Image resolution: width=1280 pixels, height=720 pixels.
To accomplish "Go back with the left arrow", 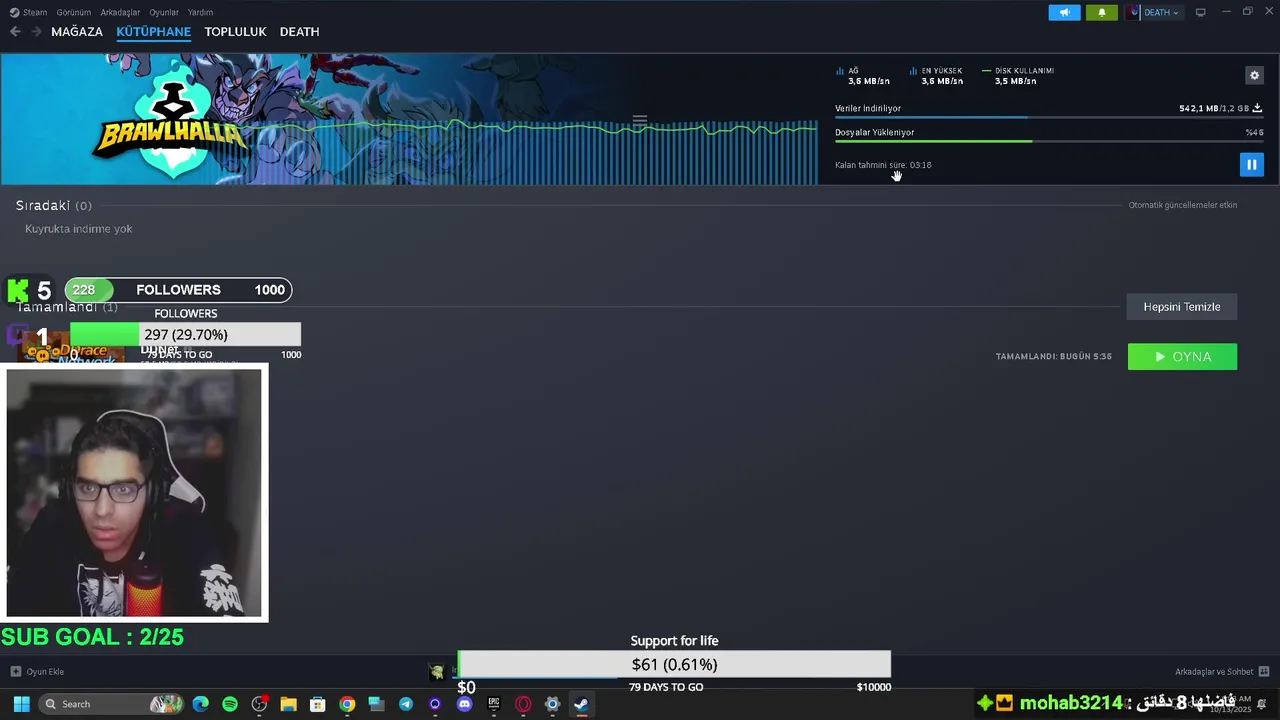I will coord(15,32).
